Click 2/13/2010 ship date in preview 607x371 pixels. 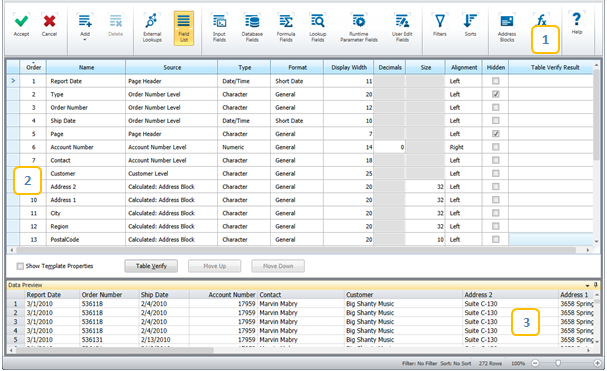coord(155,340)
